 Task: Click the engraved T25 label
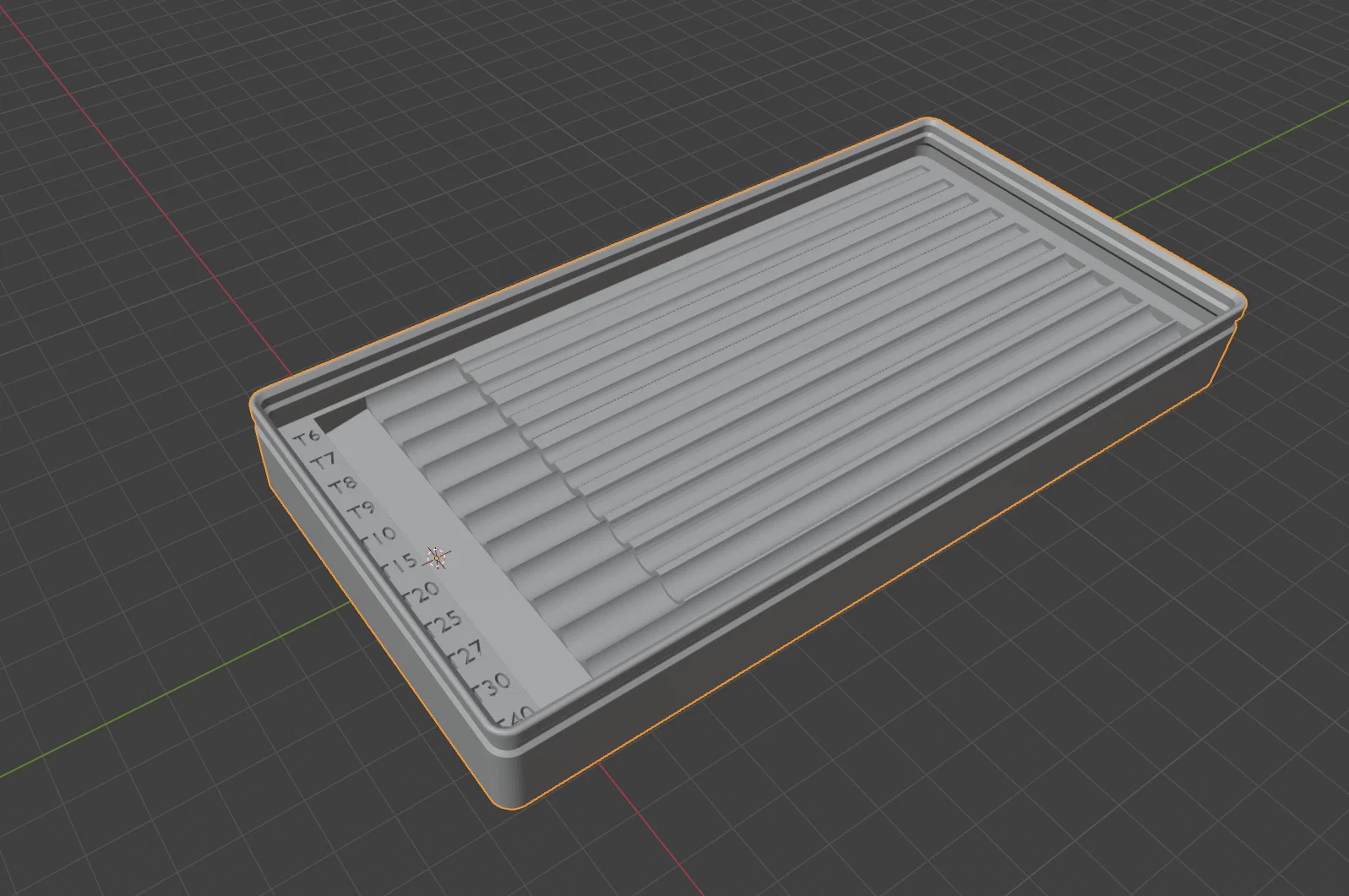444,622
